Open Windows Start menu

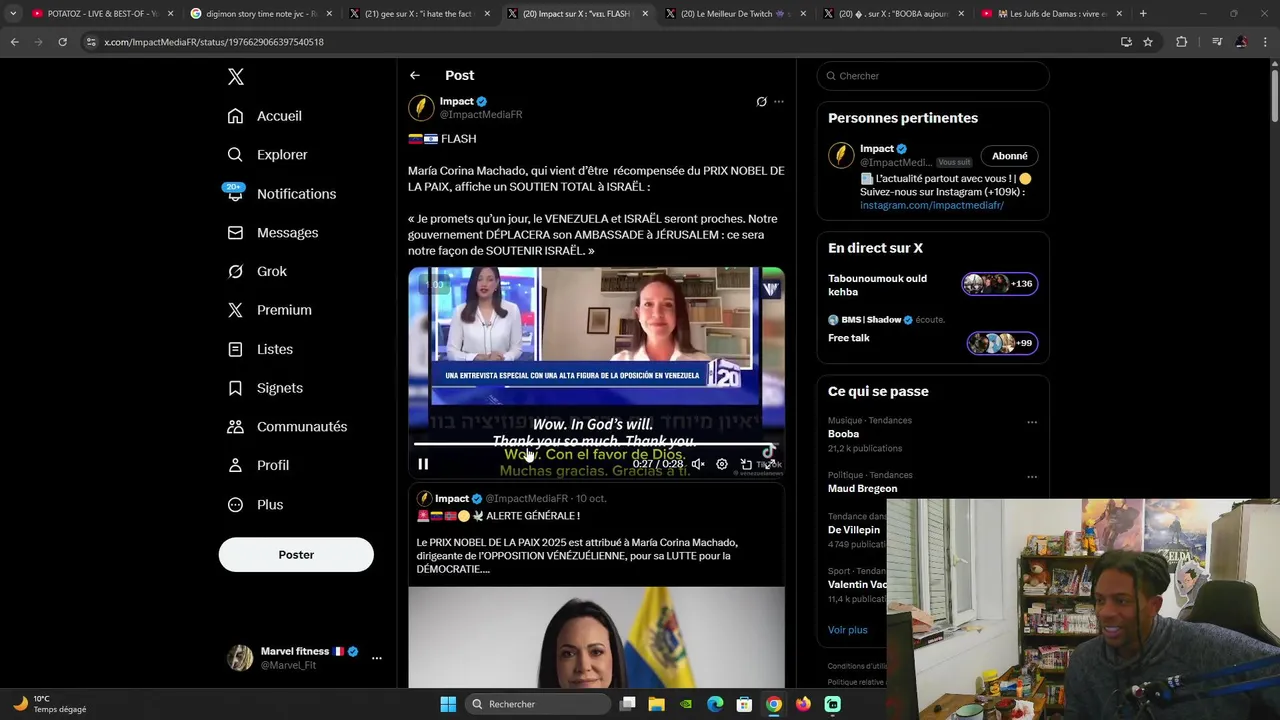pyautogui.click(x=448, y=704)
